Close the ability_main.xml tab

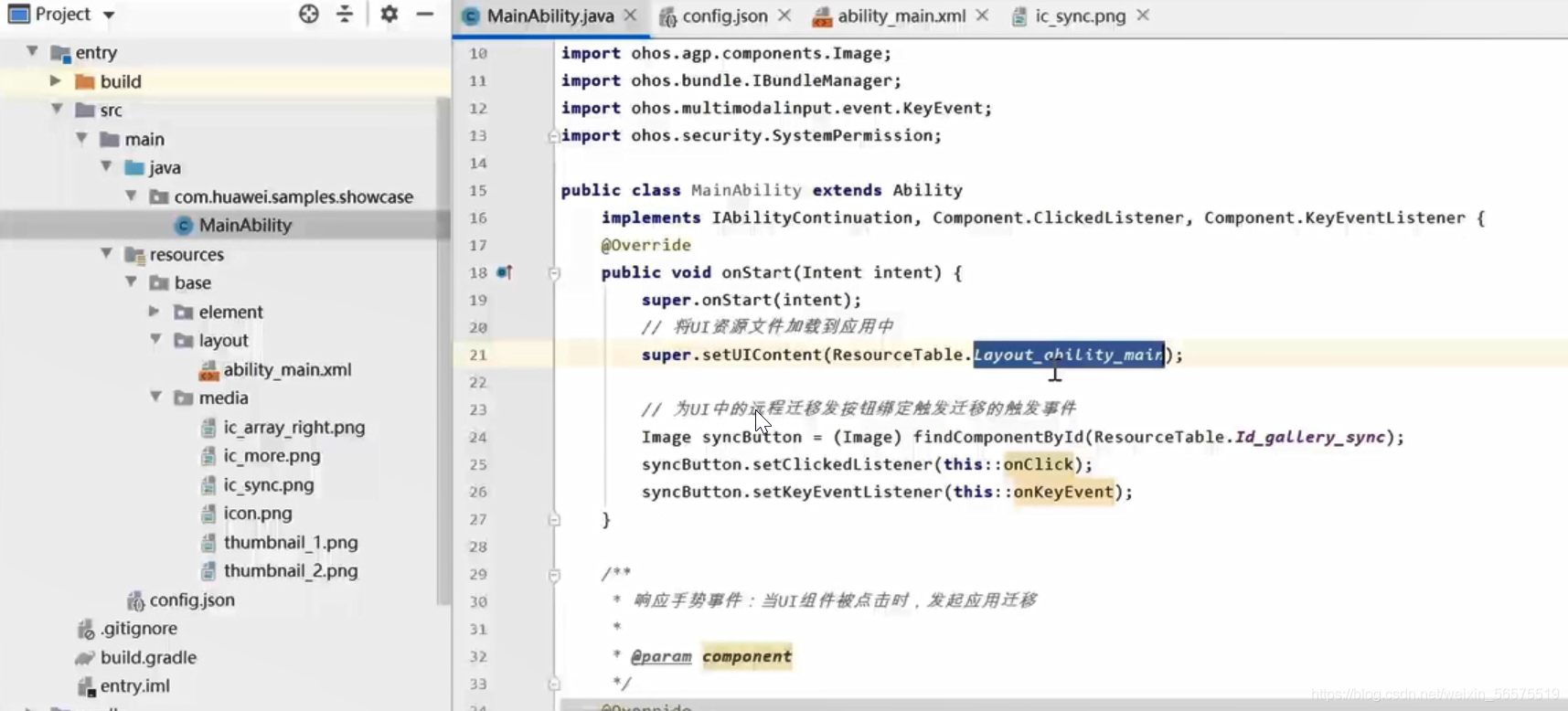click(982, 16)
